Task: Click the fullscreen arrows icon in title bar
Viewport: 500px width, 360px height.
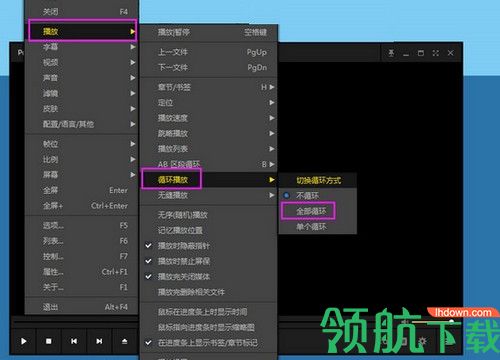Action: pyautogui.click(x=435, y=53)
